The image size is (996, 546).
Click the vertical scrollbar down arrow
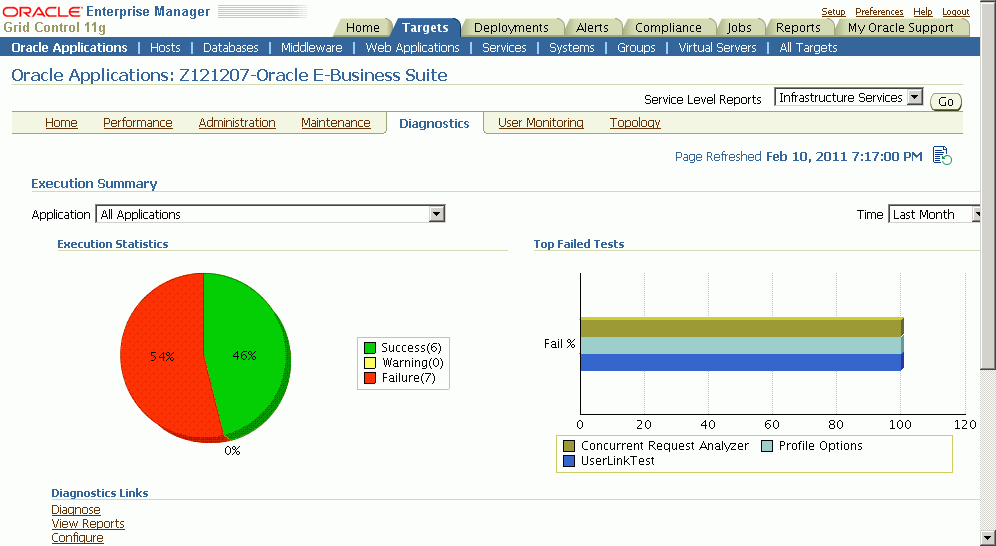pyautogui.click(x=988, y=538)
